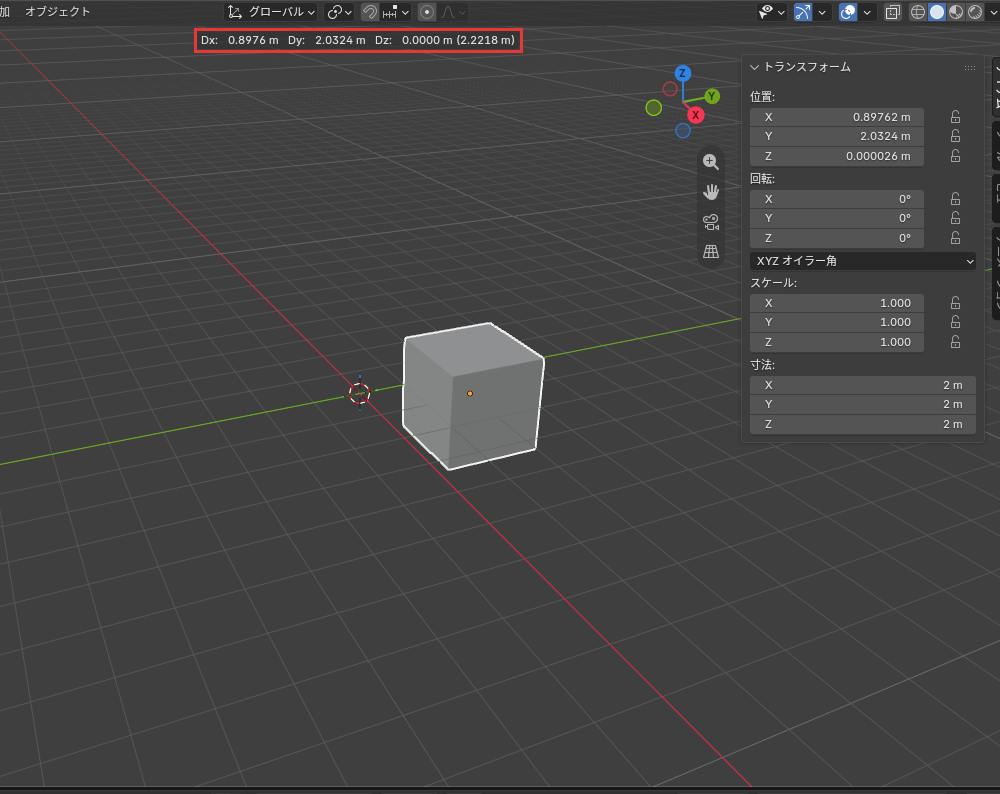Click the hollow green negative Y gizmo circle
The width and height of the screenshot is (1000, 794).
point(654,108)
